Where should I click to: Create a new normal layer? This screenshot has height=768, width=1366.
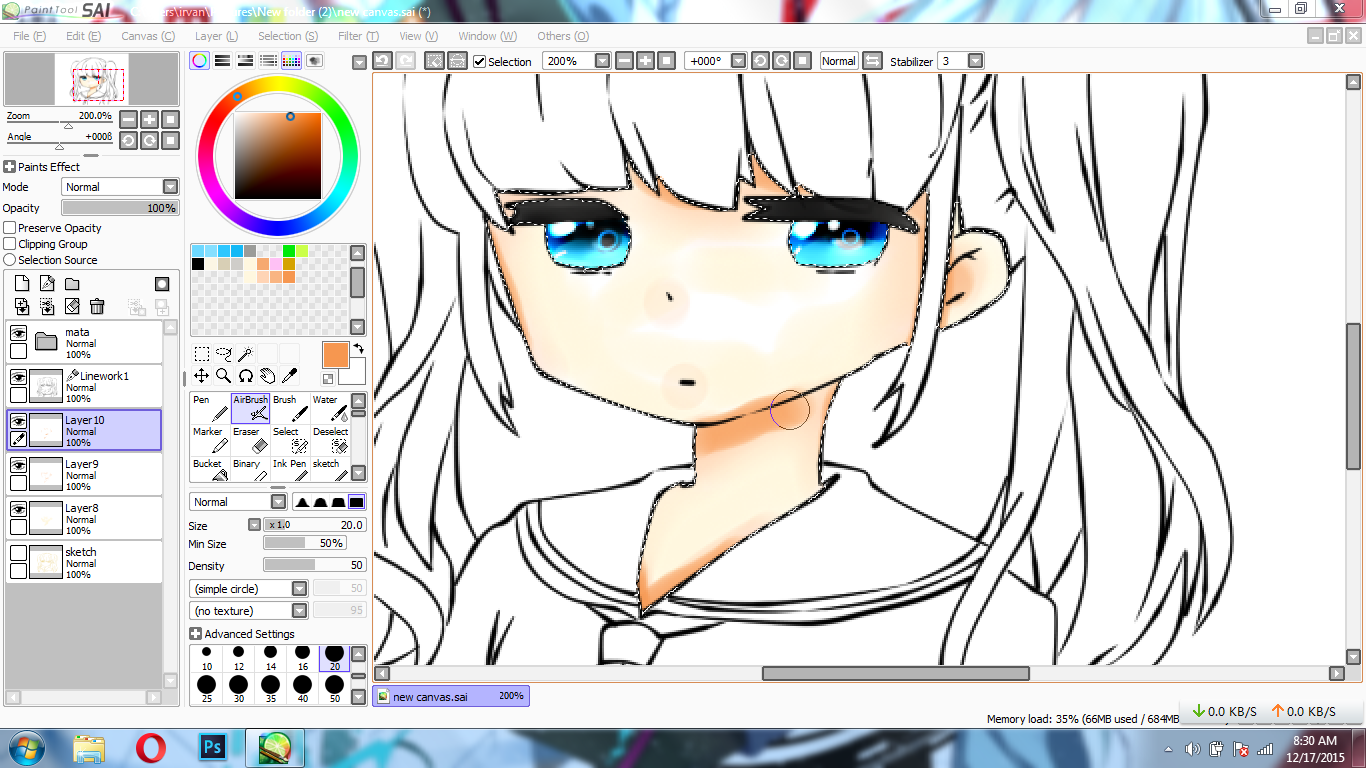click(x=22, y=284)
